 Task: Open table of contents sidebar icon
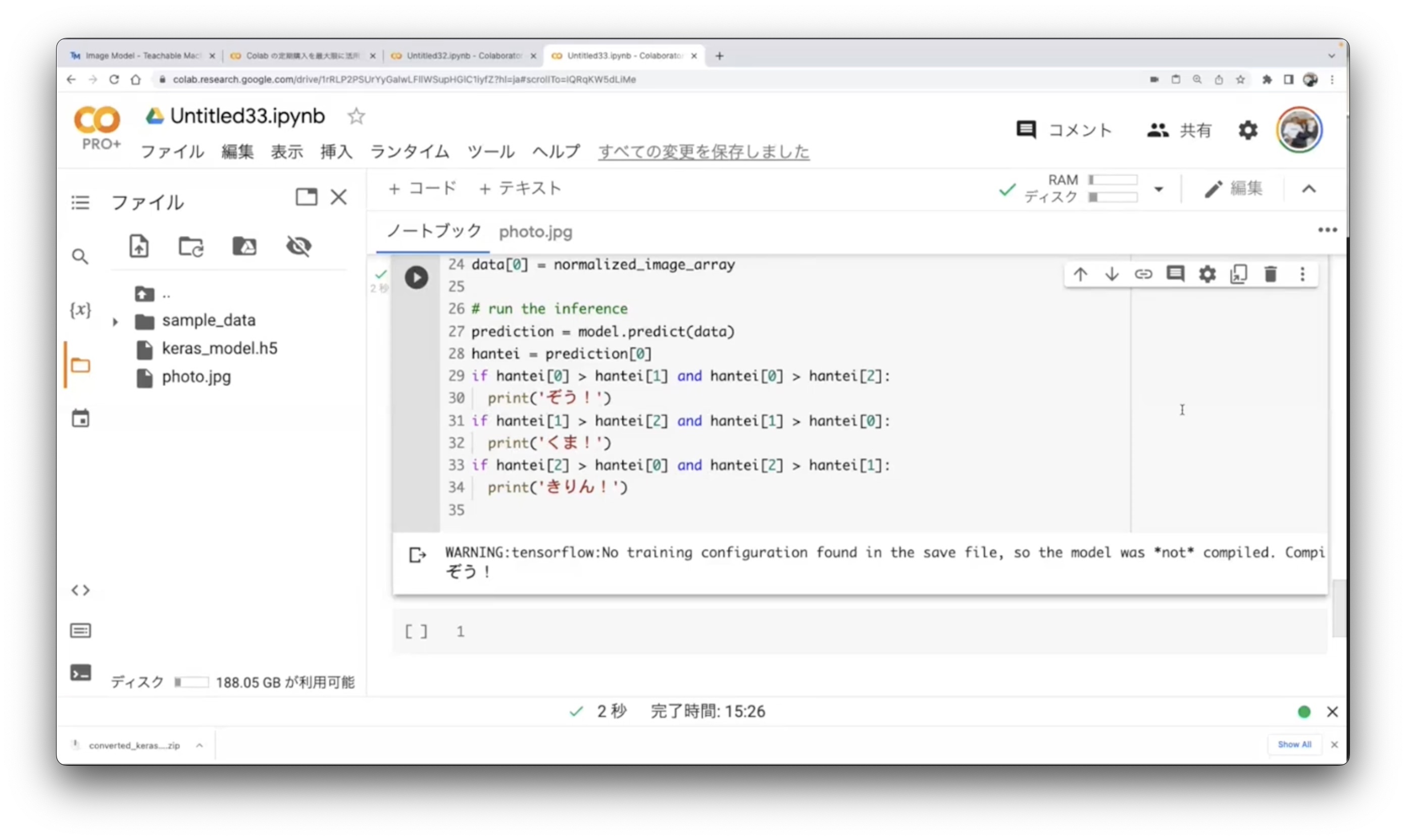click(x=80, y=202)
